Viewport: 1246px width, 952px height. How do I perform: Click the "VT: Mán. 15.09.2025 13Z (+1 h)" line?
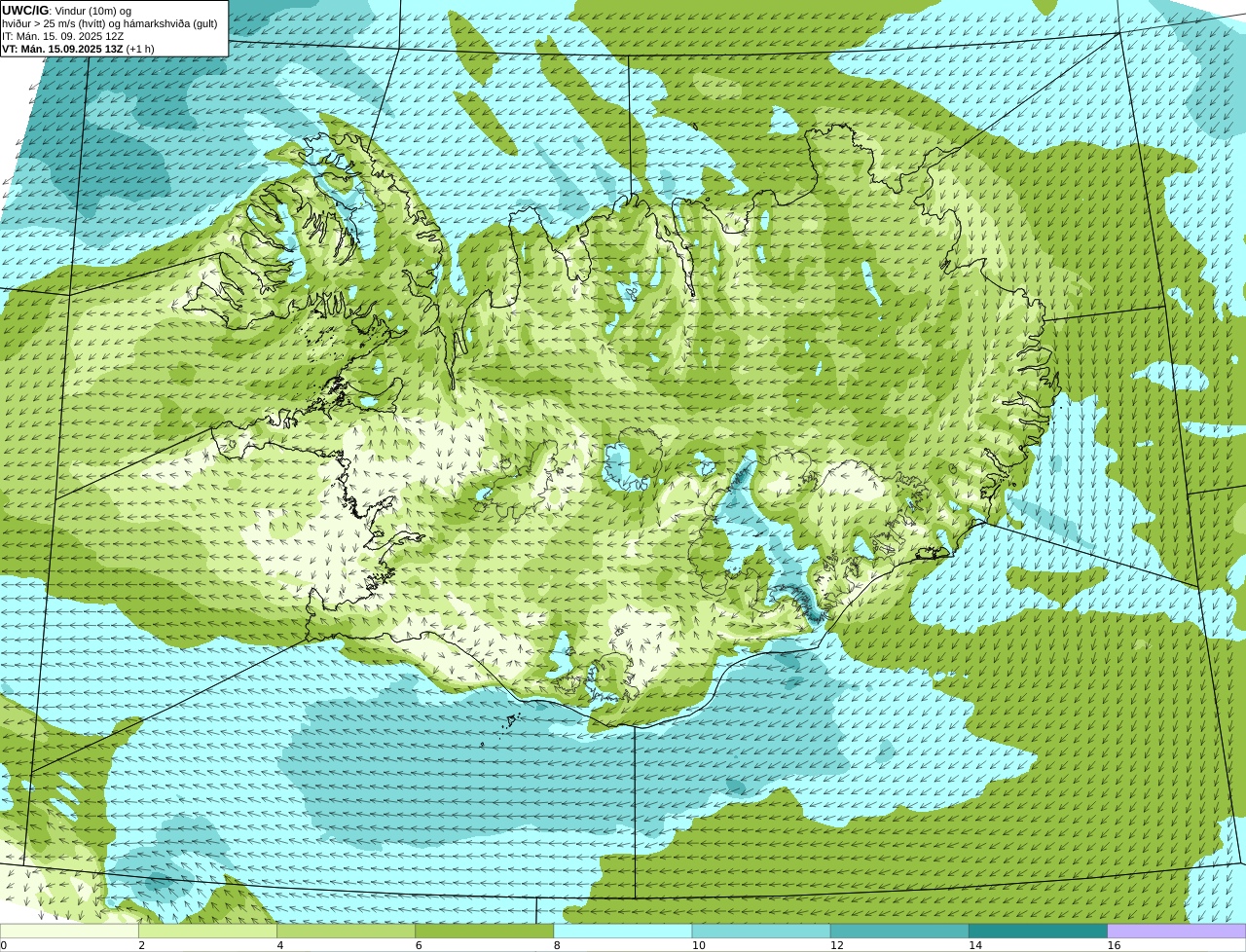(x=78, y=49)
